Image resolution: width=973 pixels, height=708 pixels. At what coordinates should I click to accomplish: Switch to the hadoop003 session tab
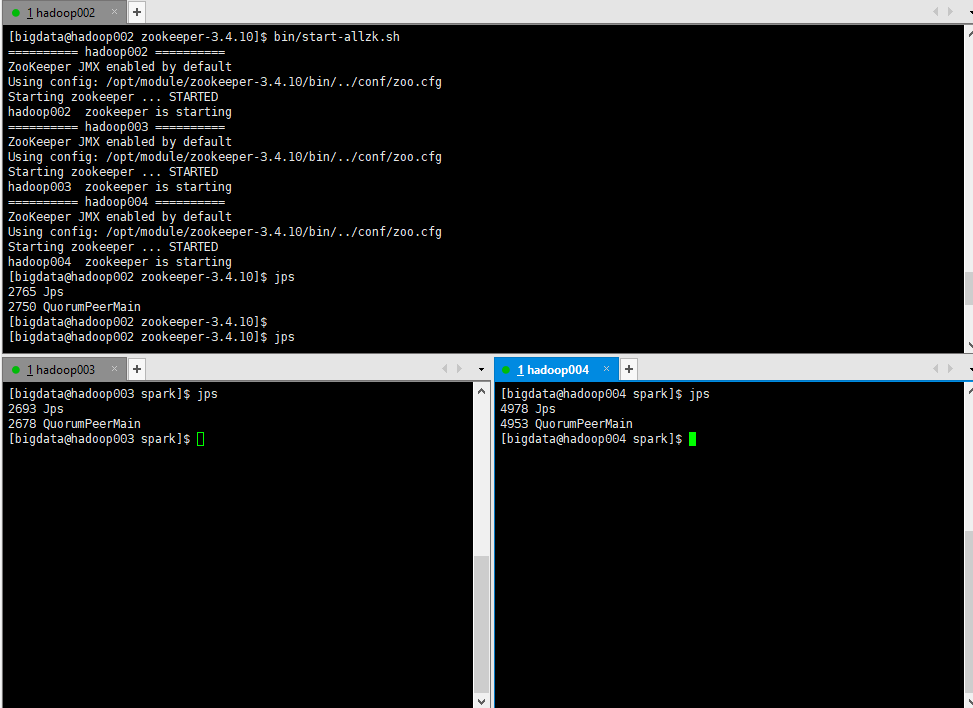click(x=63, y=370)
